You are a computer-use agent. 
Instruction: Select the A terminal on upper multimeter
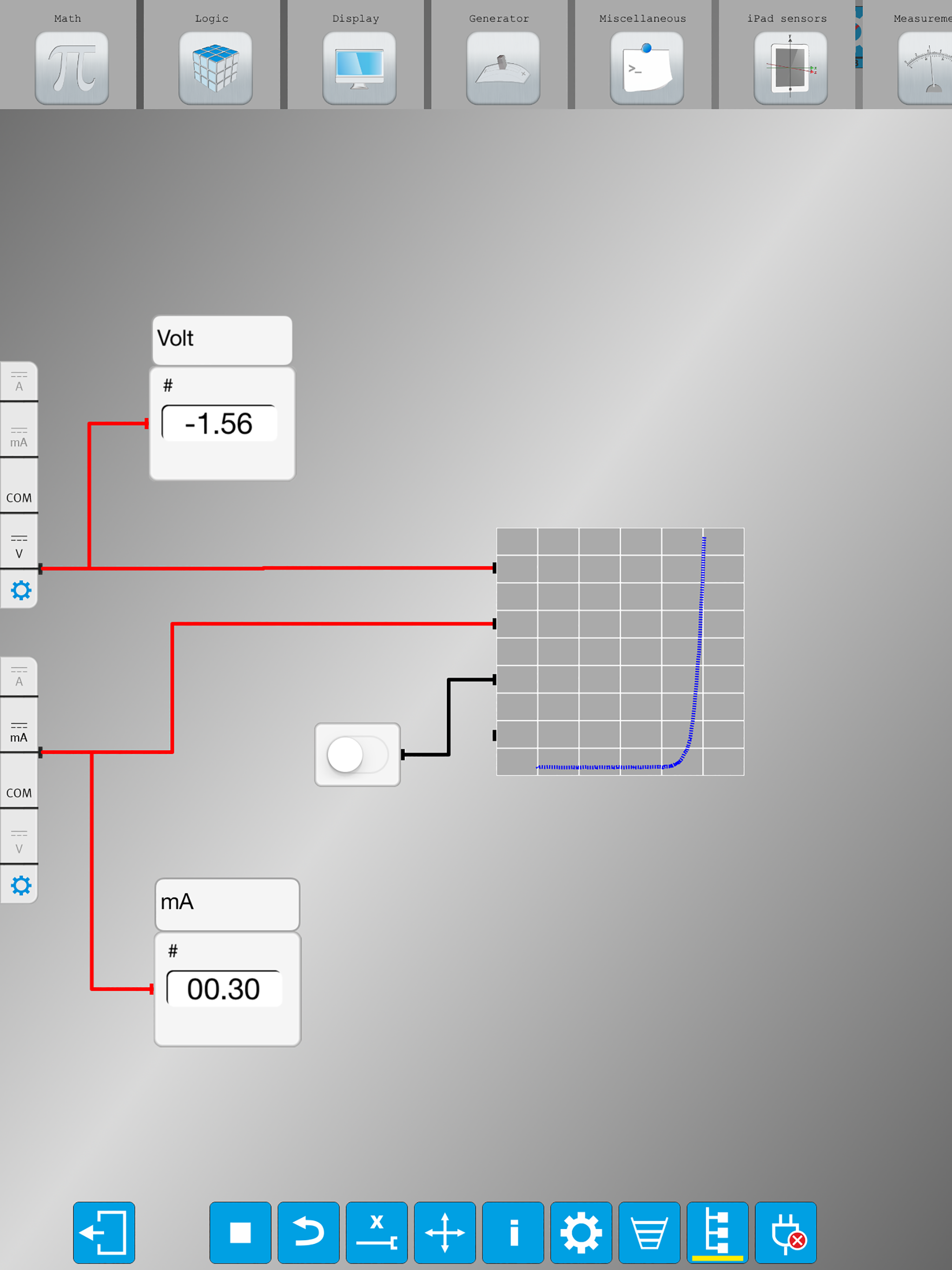point(19,381)
